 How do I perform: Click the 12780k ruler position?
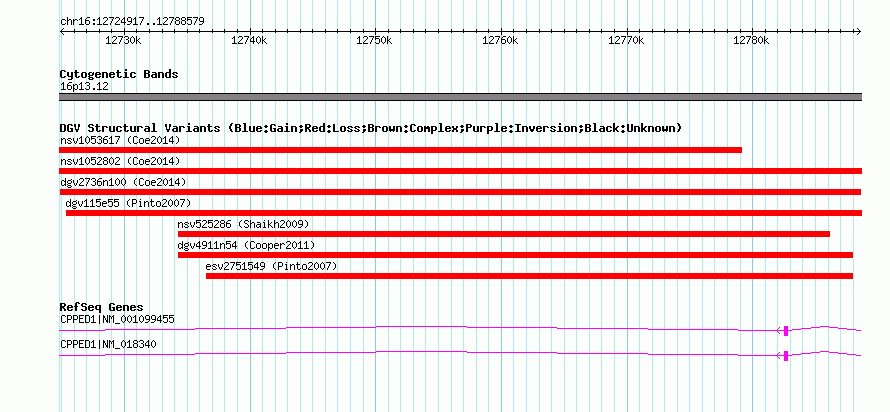click(x=752, y=41)
